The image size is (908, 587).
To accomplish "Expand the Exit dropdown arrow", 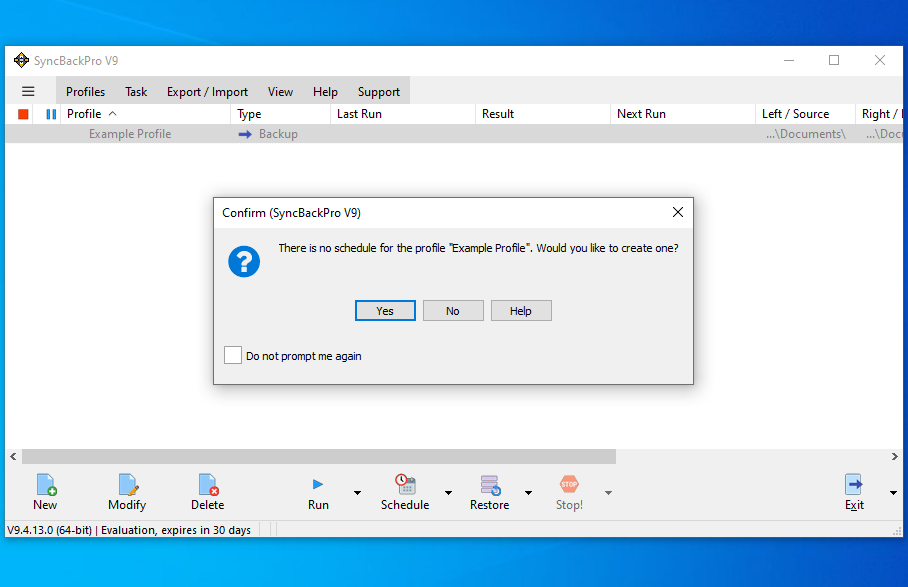I will click(x=893, y=493).
